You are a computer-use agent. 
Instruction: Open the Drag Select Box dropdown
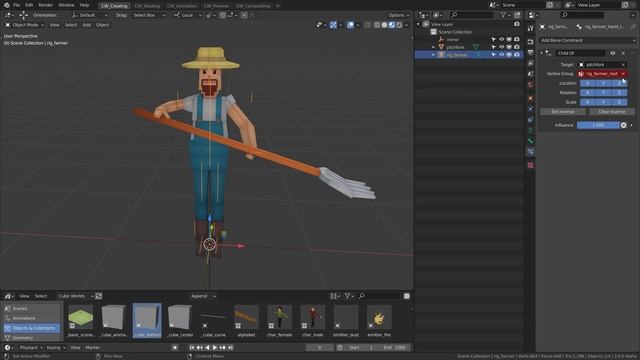click(149, 15)
